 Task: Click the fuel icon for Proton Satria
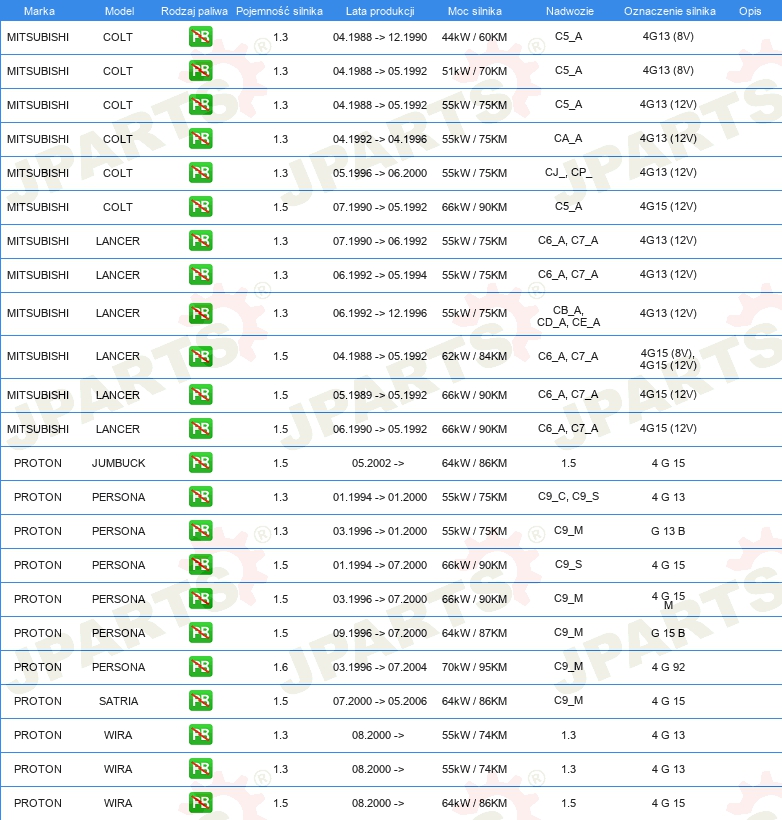(201, 701)
